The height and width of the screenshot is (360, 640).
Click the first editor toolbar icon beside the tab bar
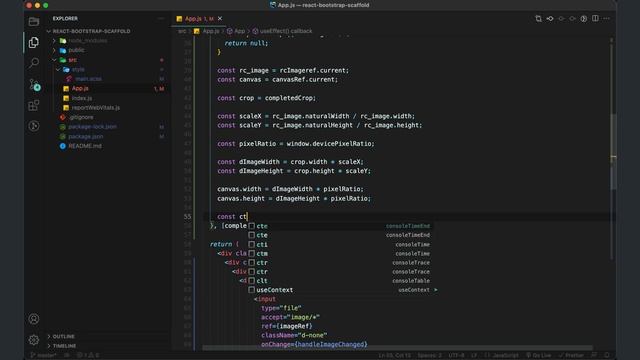pyautogui.click(x=538, y=19)
